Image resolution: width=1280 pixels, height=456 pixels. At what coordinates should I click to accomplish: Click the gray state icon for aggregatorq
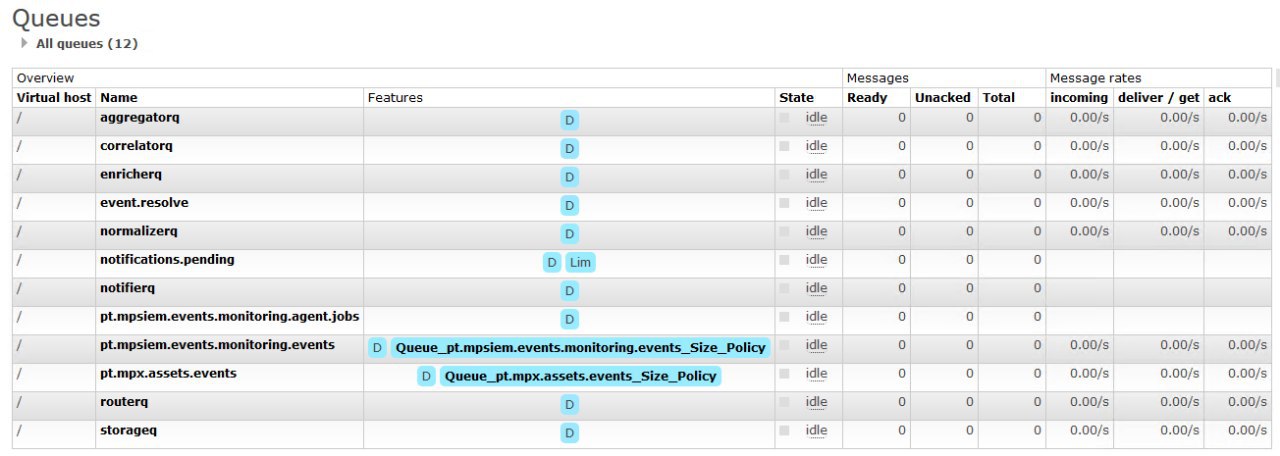(x=785, y=118)
